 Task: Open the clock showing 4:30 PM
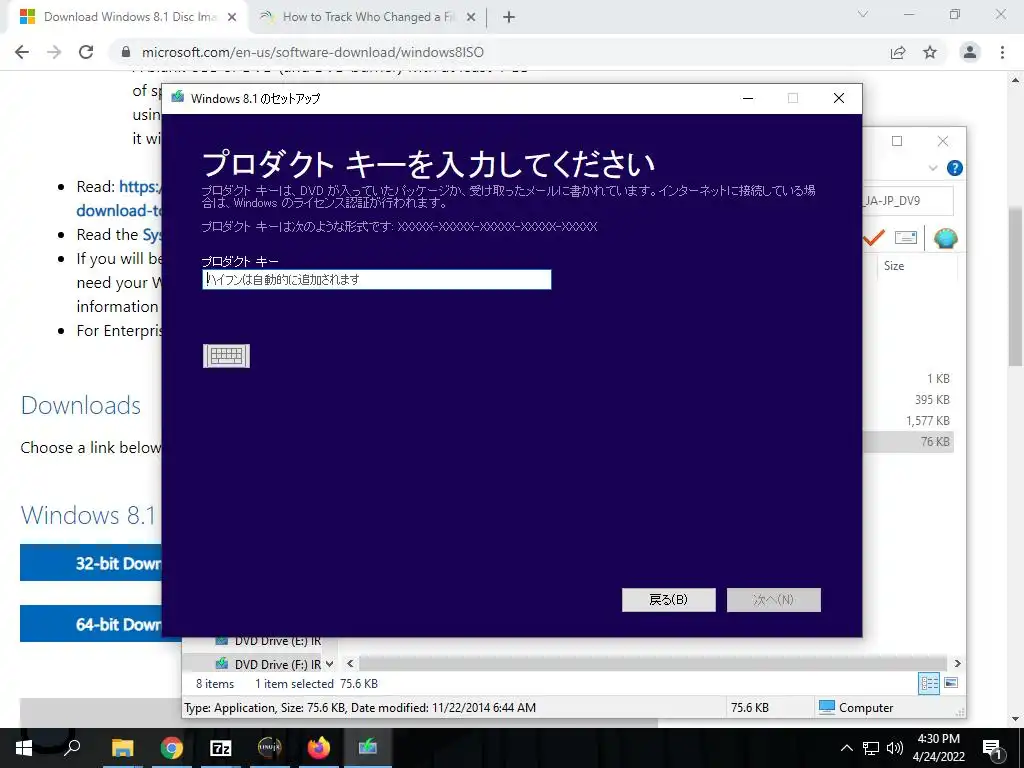click(x=938, y=748)
